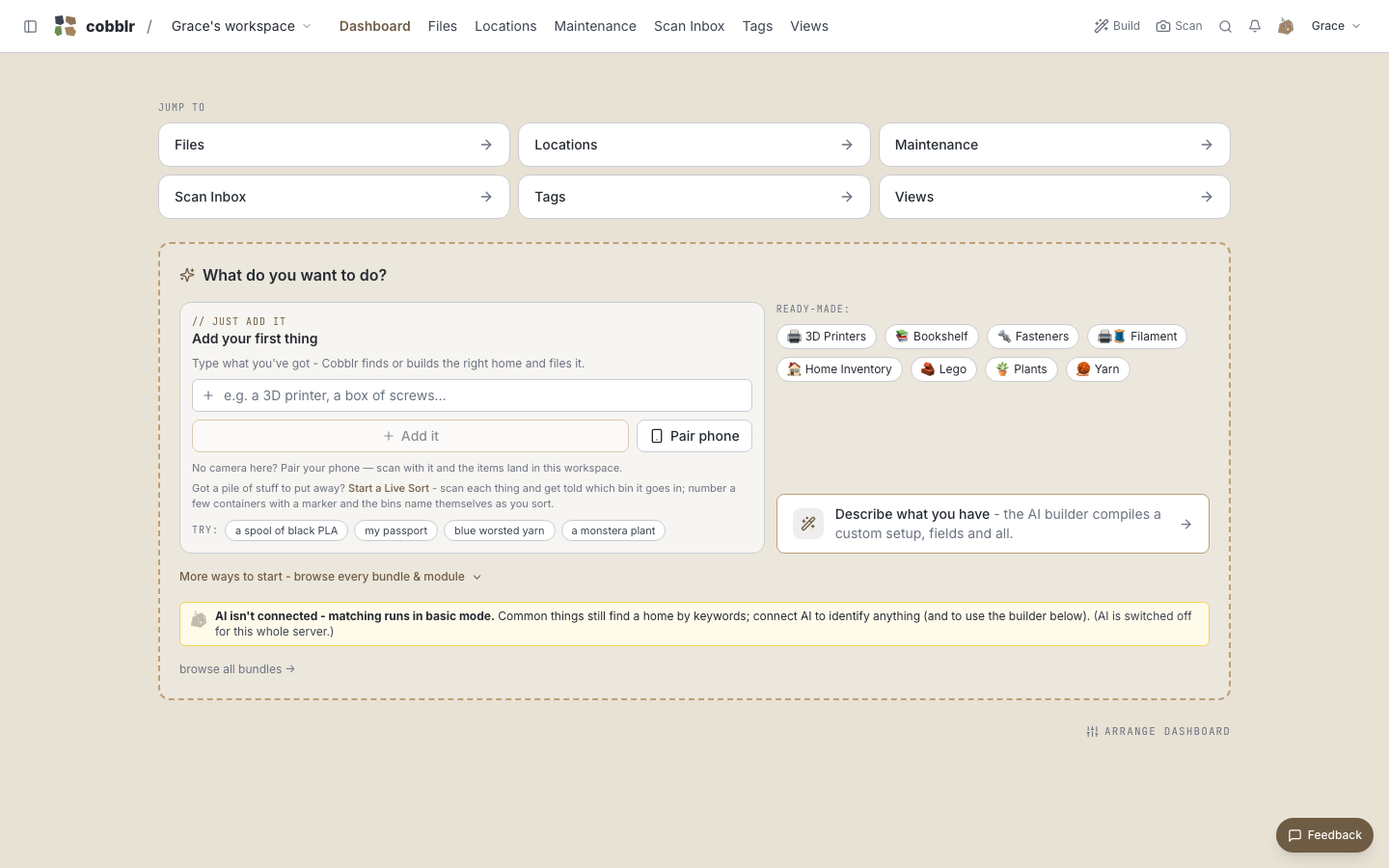Screen dimensions: 1389x868
Task: Click the arrow on the Locations card
Action: pos(847,145)
